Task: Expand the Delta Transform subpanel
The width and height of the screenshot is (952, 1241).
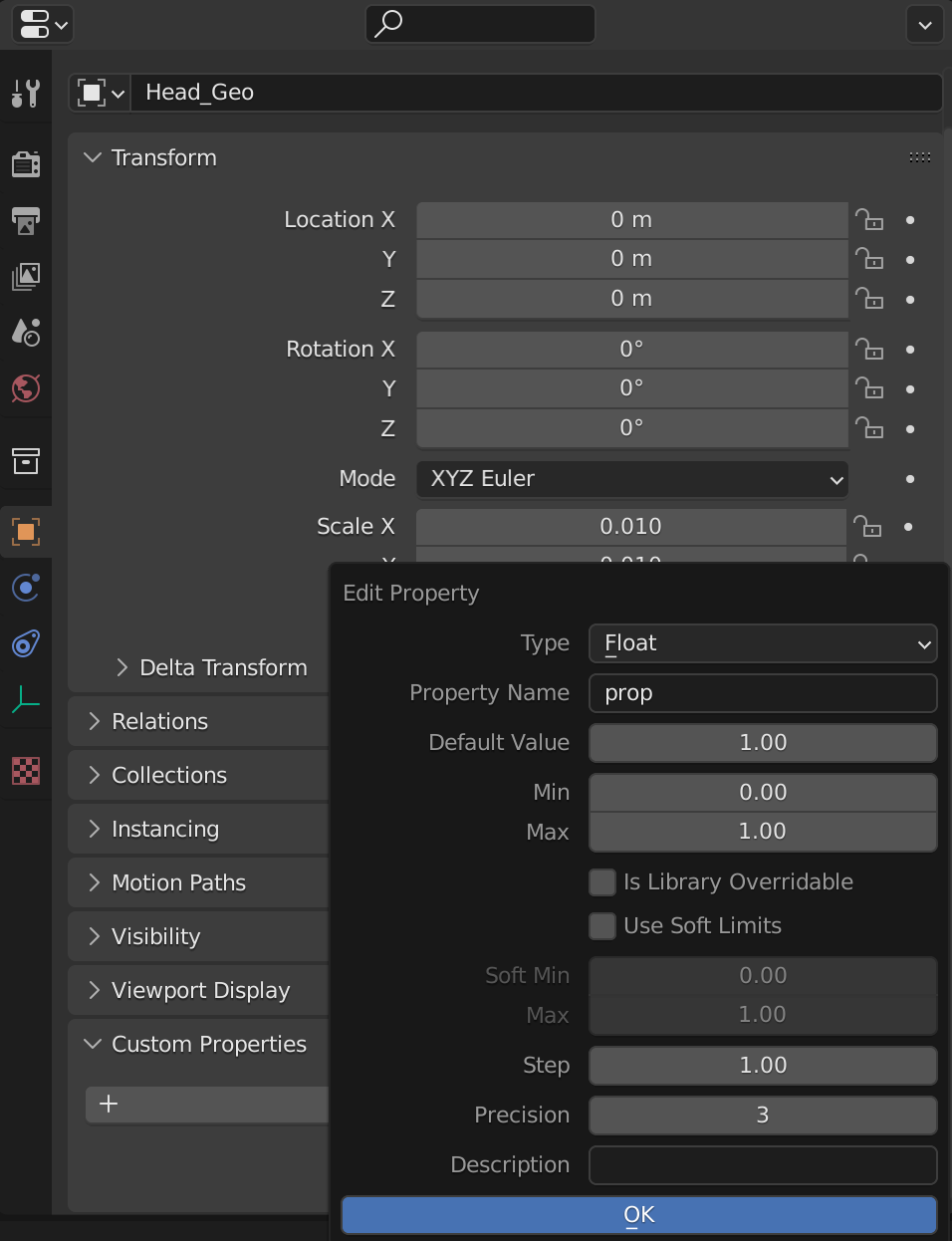Action: pyautogui.click(x=122, y=667)
